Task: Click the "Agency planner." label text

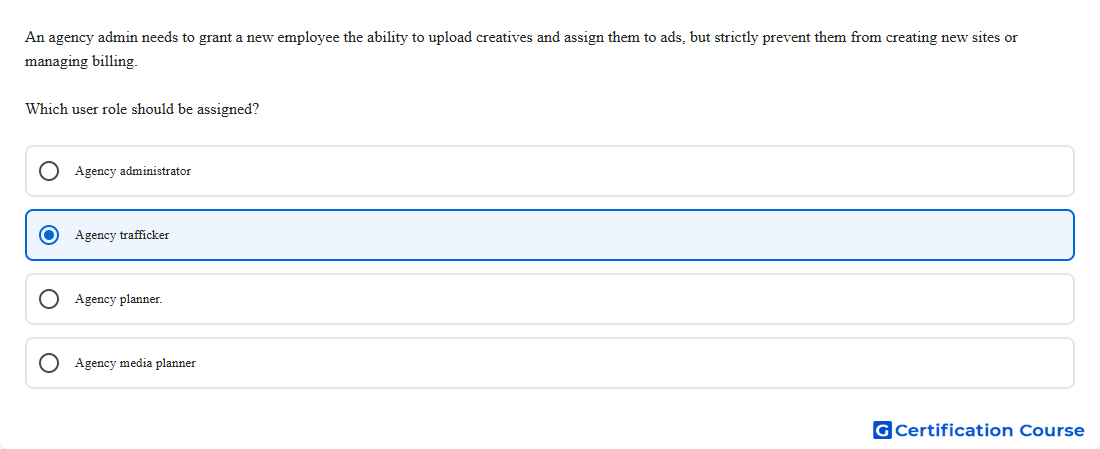Action: point(119,299)
